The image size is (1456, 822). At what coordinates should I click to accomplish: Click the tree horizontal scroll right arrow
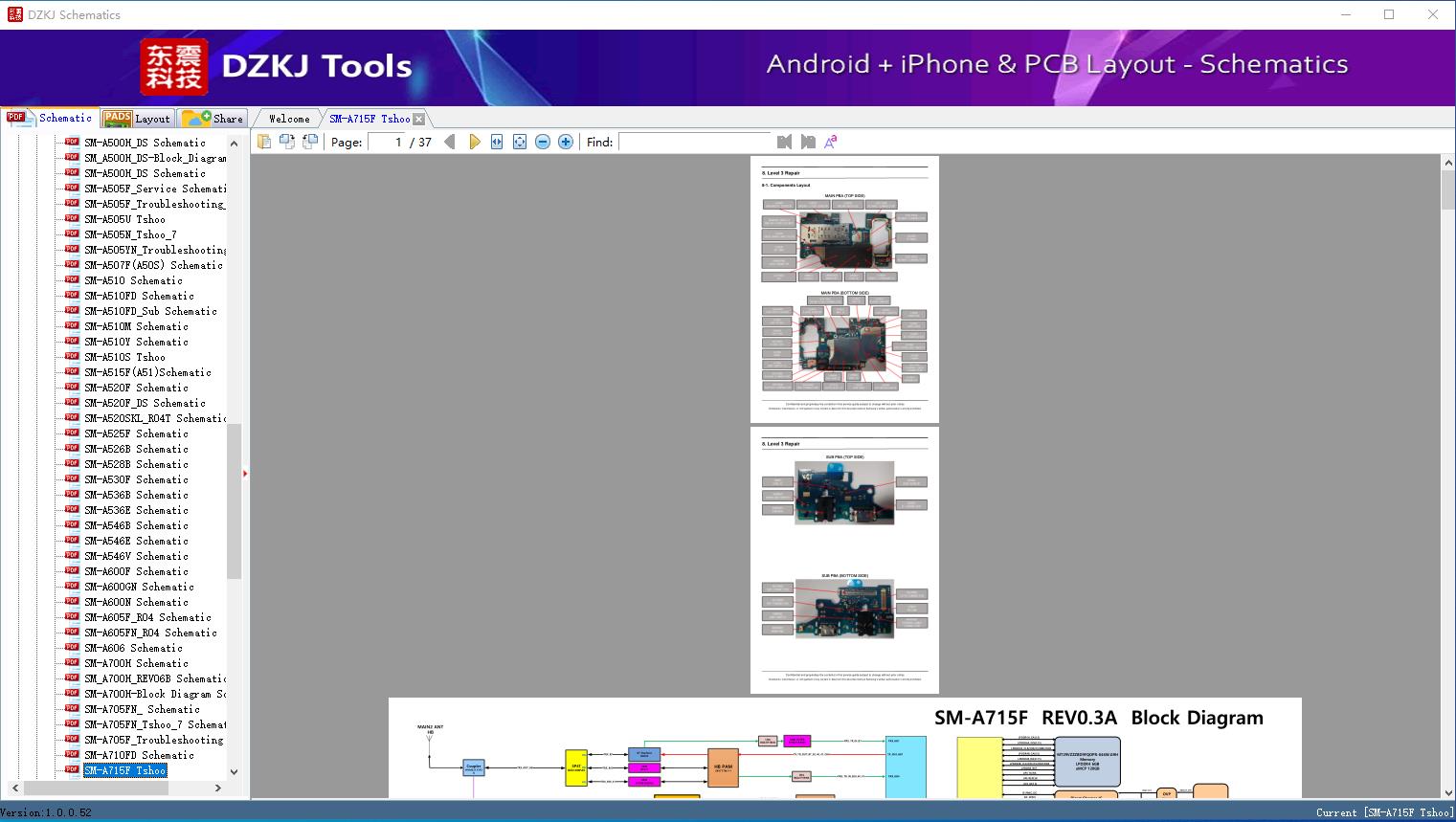[218, 788]
